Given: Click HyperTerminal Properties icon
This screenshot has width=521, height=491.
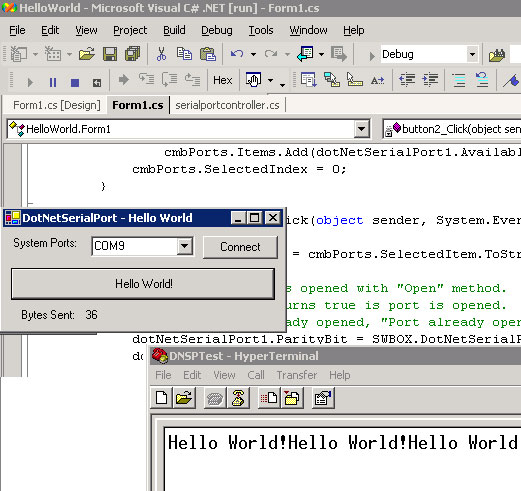Looking at the screenshot, I should (x=323, y=398).
